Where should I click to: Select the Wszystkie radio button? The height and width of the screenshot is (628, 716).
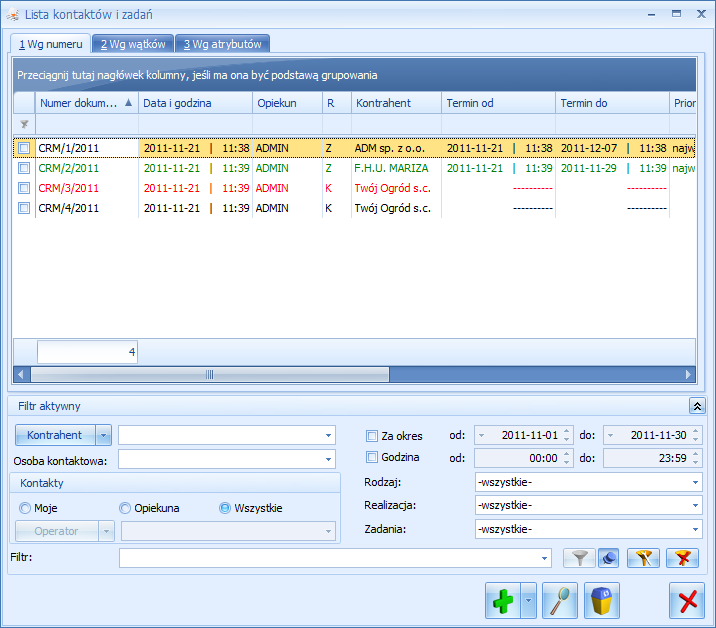coord(225,508)
